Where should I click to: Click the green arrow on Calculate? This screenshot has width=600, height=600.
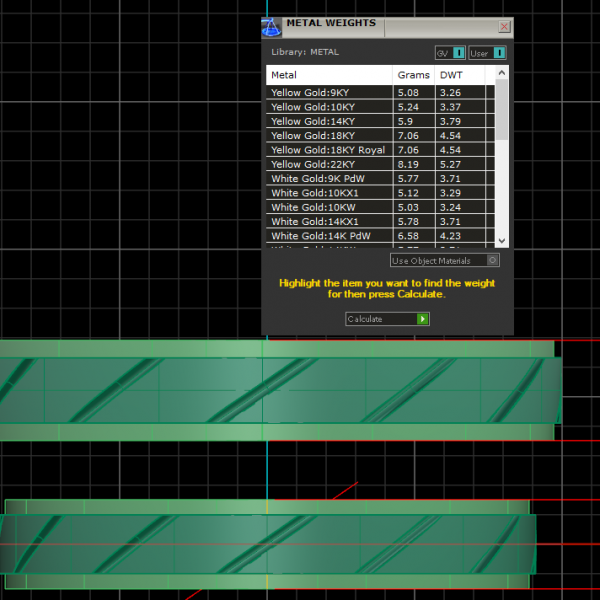pos(423,319)
